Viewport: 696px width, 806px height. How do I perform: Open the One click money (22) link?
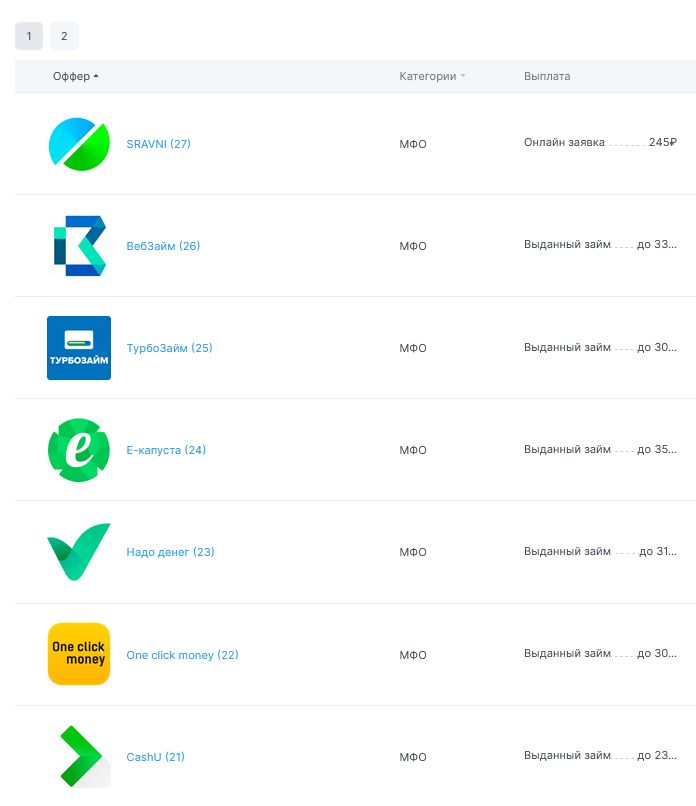point(182,655)
